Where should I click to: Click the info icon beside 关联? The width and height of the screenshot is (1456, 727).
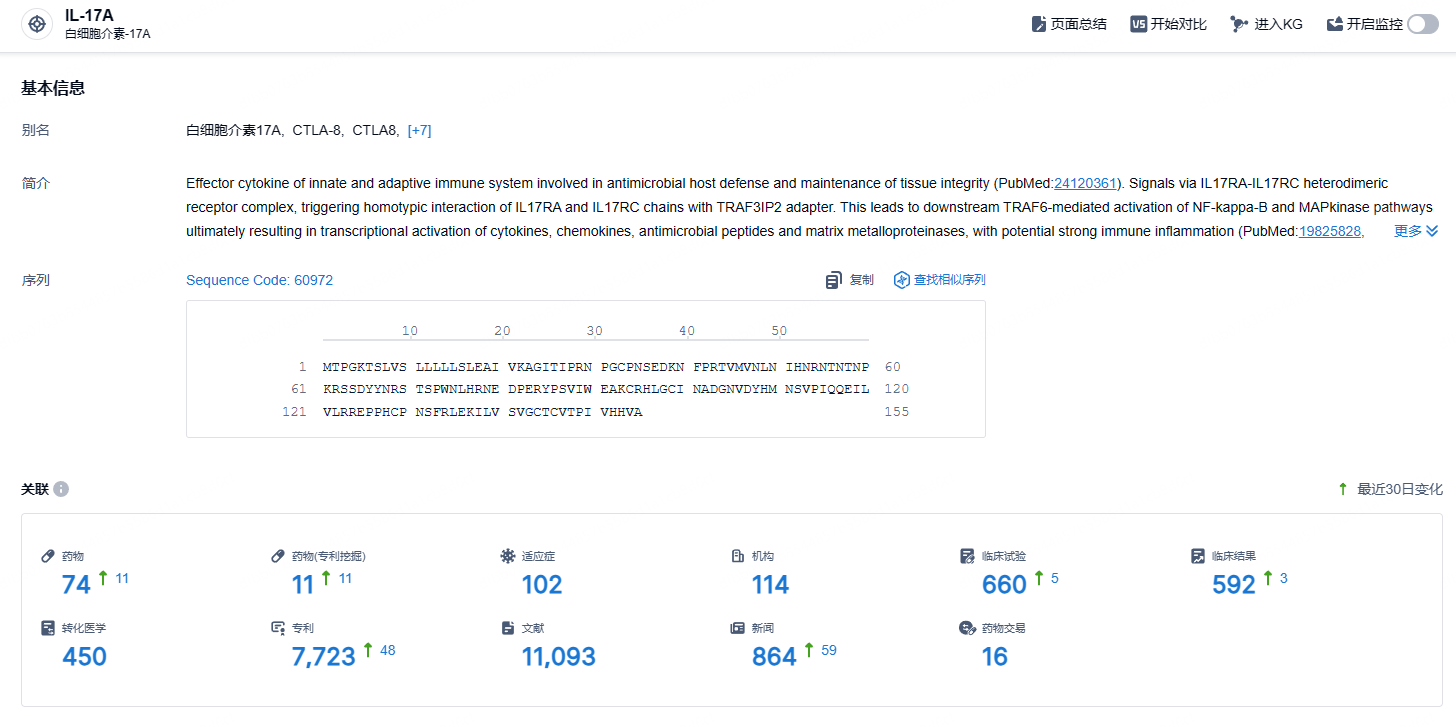tap(61, 489)
